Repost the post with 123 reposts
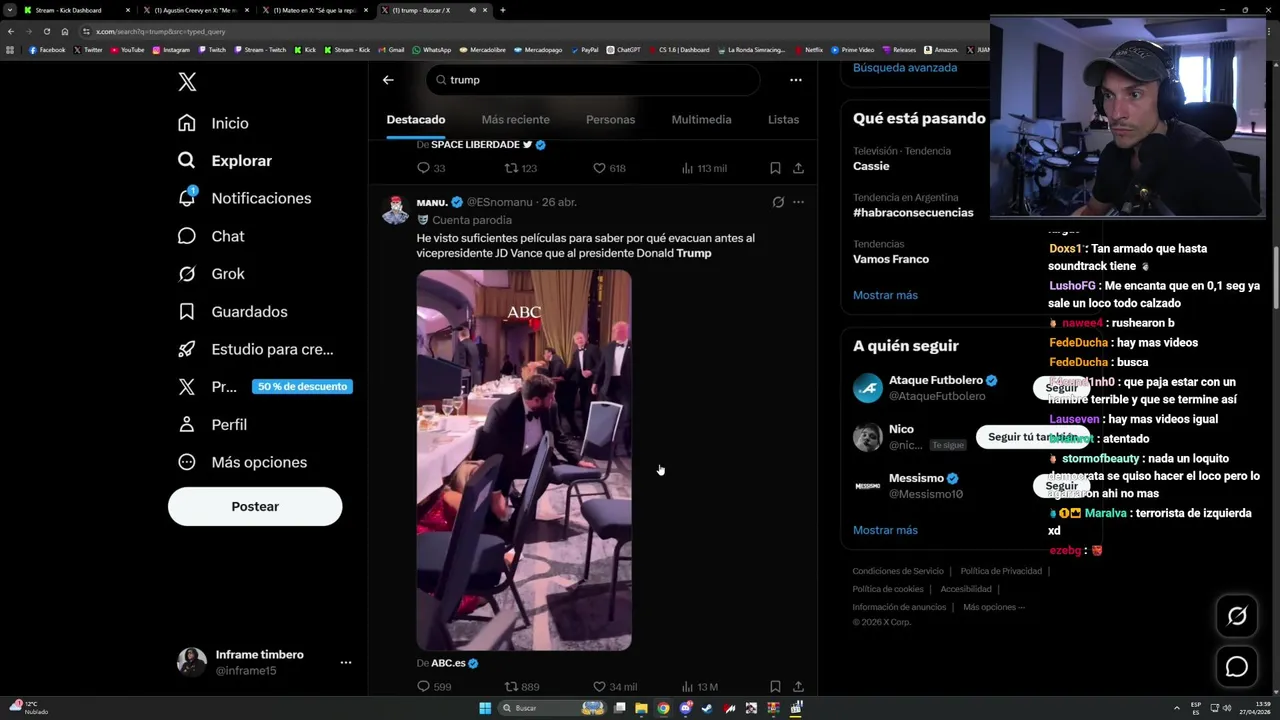 [521, 168]
